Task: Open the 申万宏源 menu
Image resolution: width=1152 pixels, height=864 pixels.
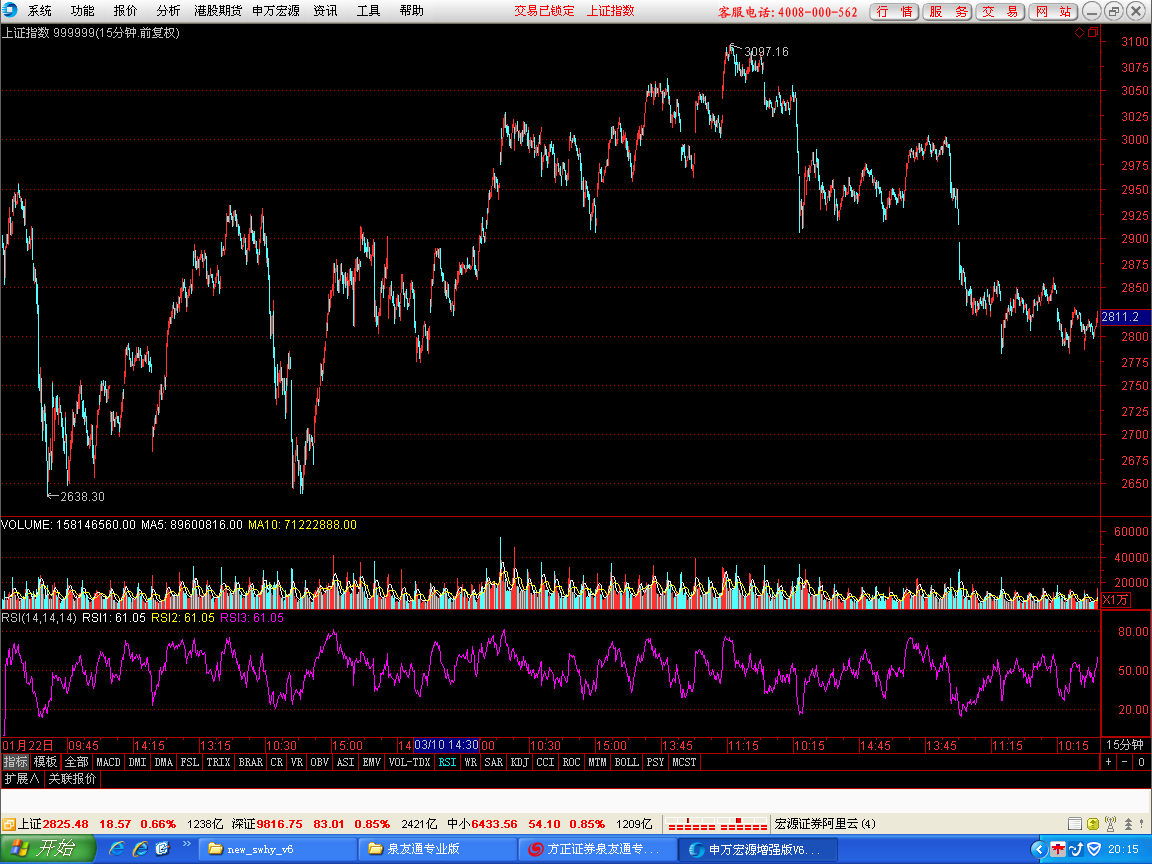Action: click(x=276, y=11)
